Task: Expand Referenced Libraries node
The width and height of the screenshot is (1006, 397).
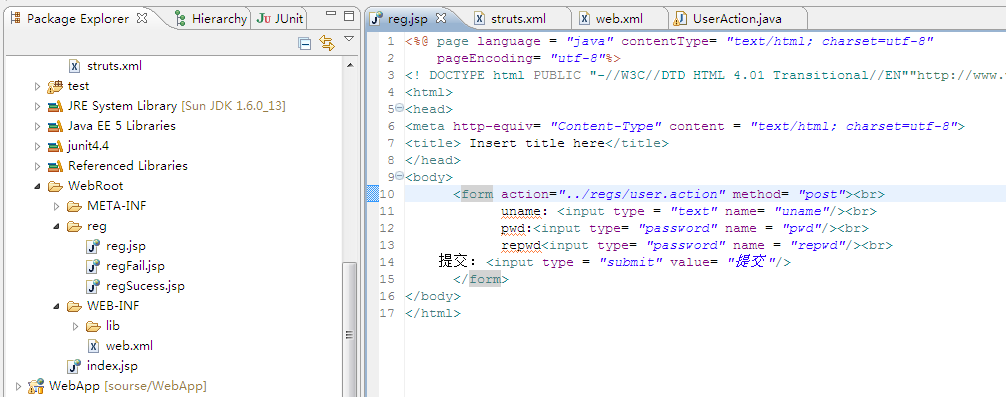Action: [37, 165]
